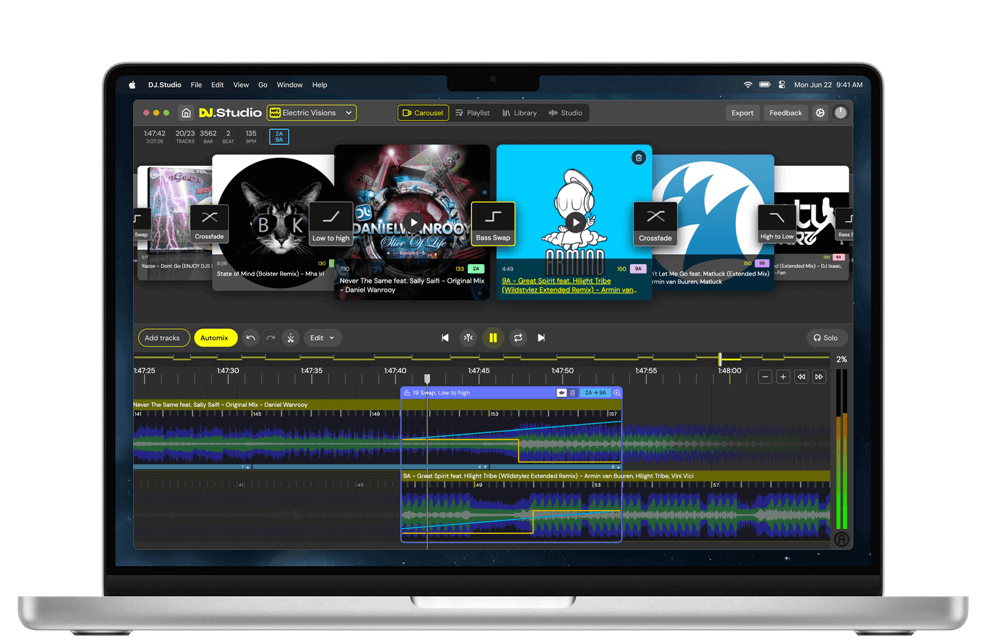Open settings via the gear icon

pyautogui.click(x=820, y=113)
